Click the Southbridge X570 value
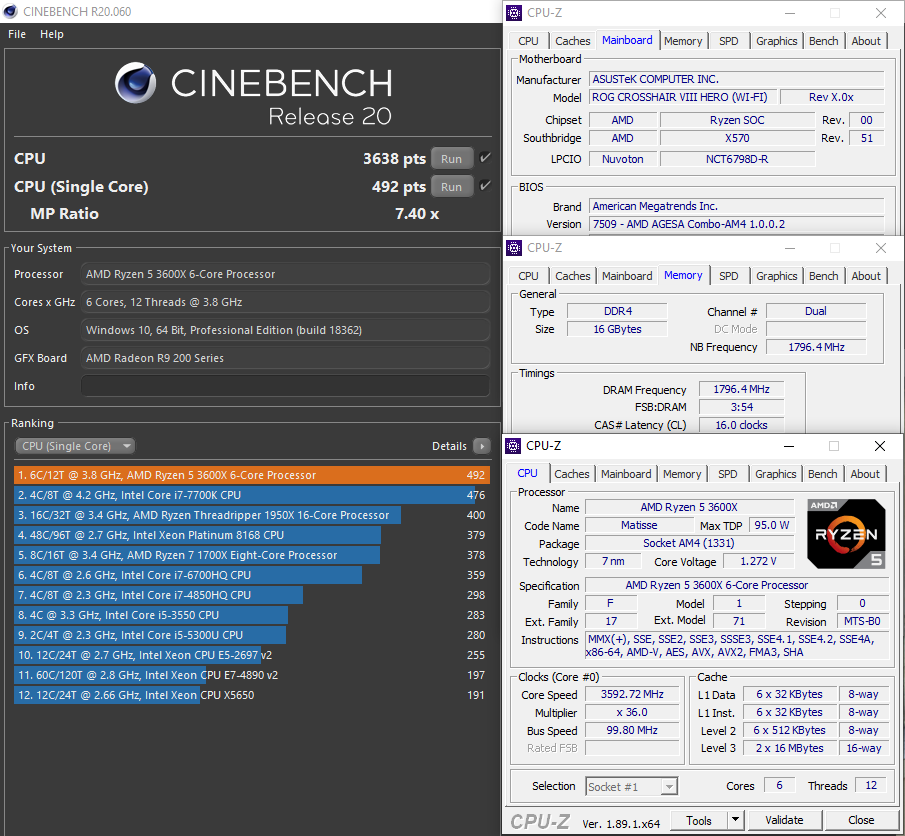This screenshot has width=905, height=836. [737, 138]
